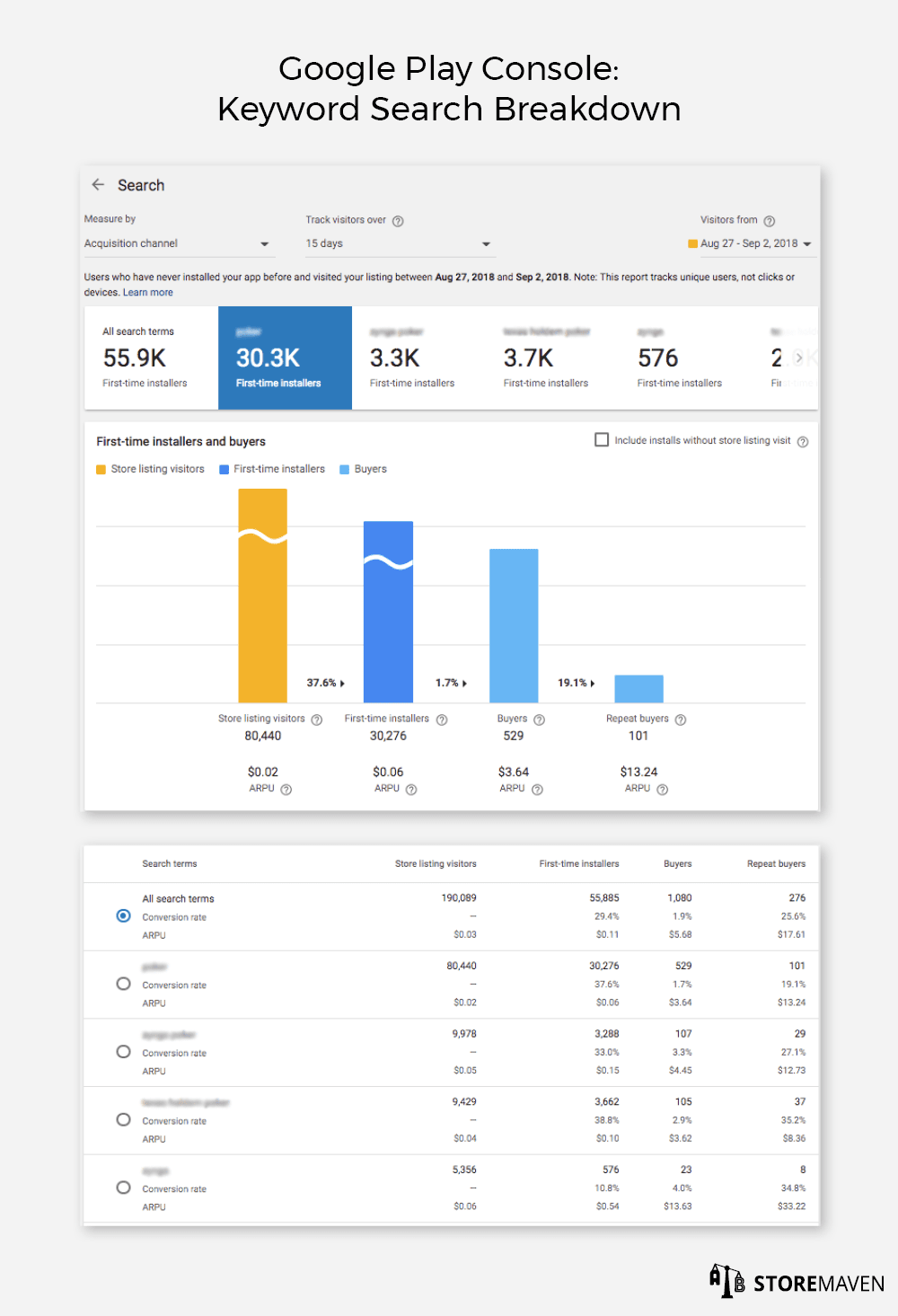Click the $13.63 ARPU value
898x1316 pixels.
(x=678, y=1206)
